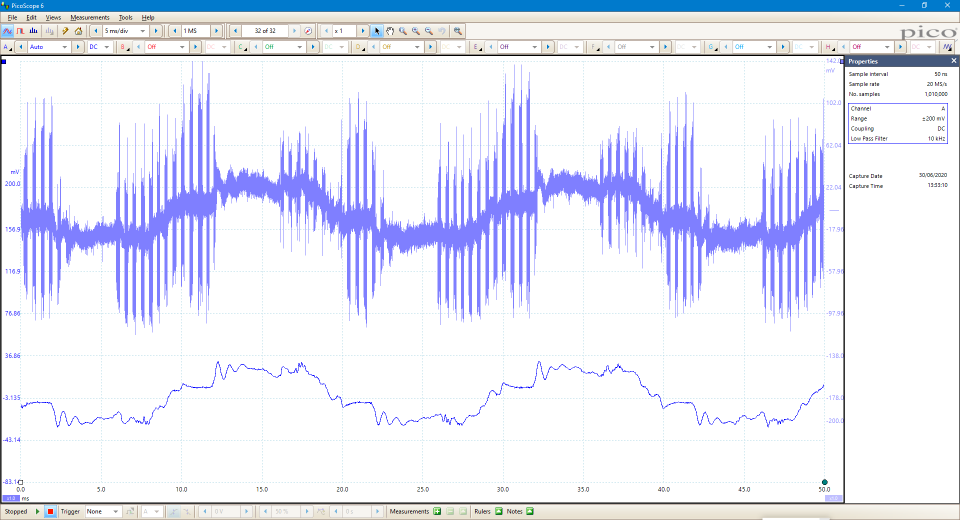960x520 pixels.
Task: Open Channel G options button
Action: coord(712,47)
